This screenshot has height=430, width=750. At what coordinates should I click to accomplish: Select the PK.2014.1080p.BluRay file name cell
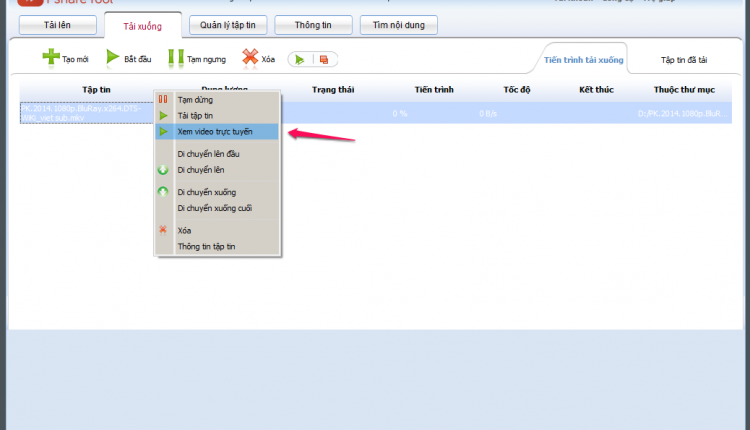[x=86, y=113]
